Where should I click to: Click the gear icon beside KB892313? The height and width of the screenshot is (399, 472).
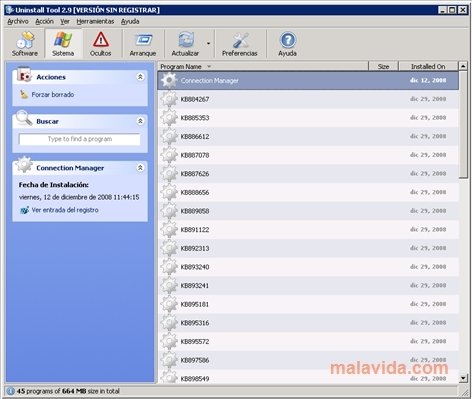click(169, 248)
